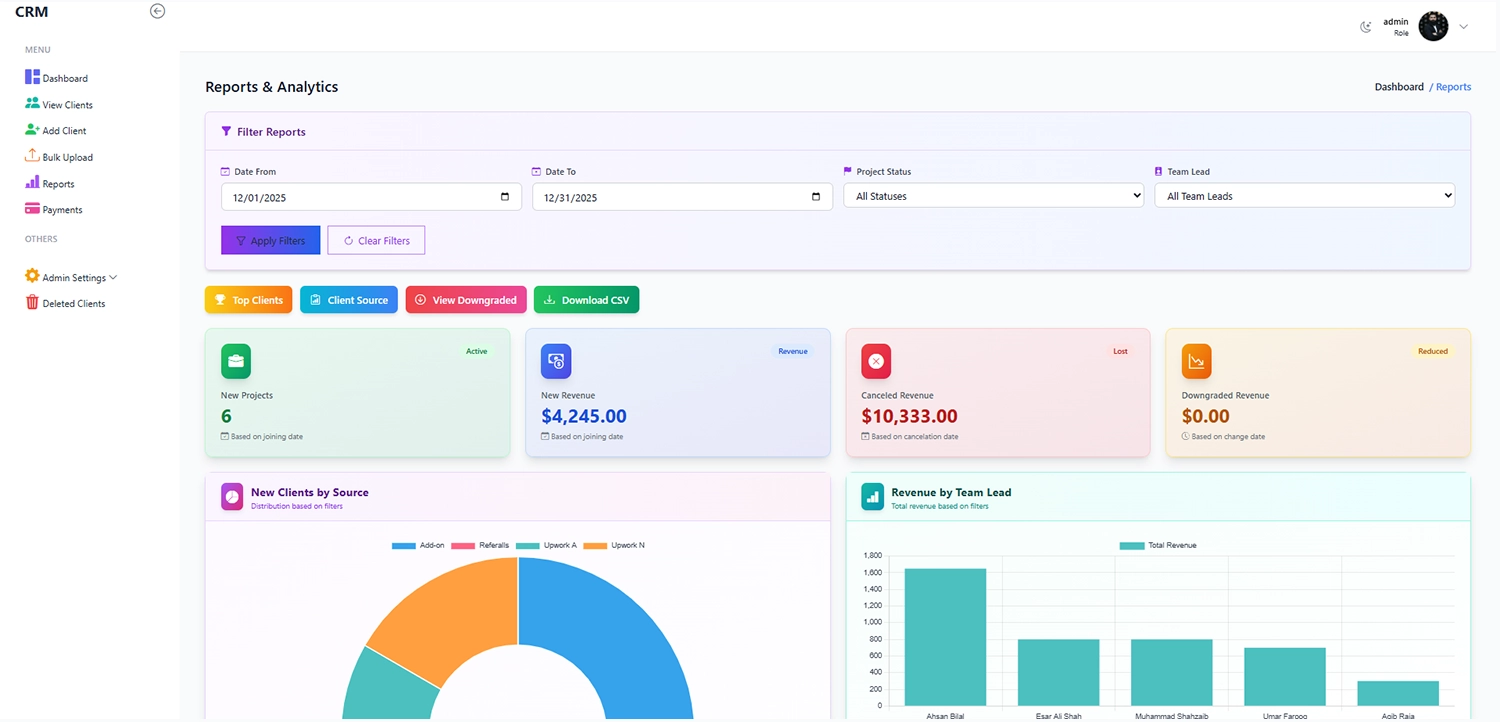This screenshot has height=722, width=1500.
Task: Open the Project Status dropdown
Action: tap(994, 196)
